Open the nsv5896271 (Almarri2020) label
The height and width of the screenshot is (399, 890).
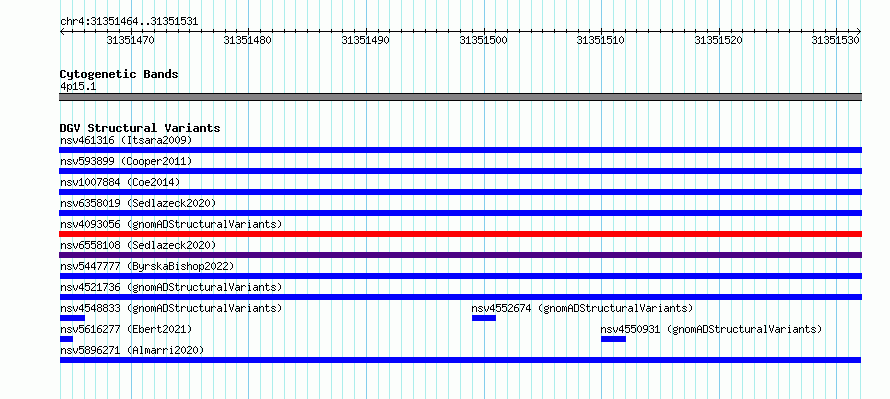pos(132,350)
